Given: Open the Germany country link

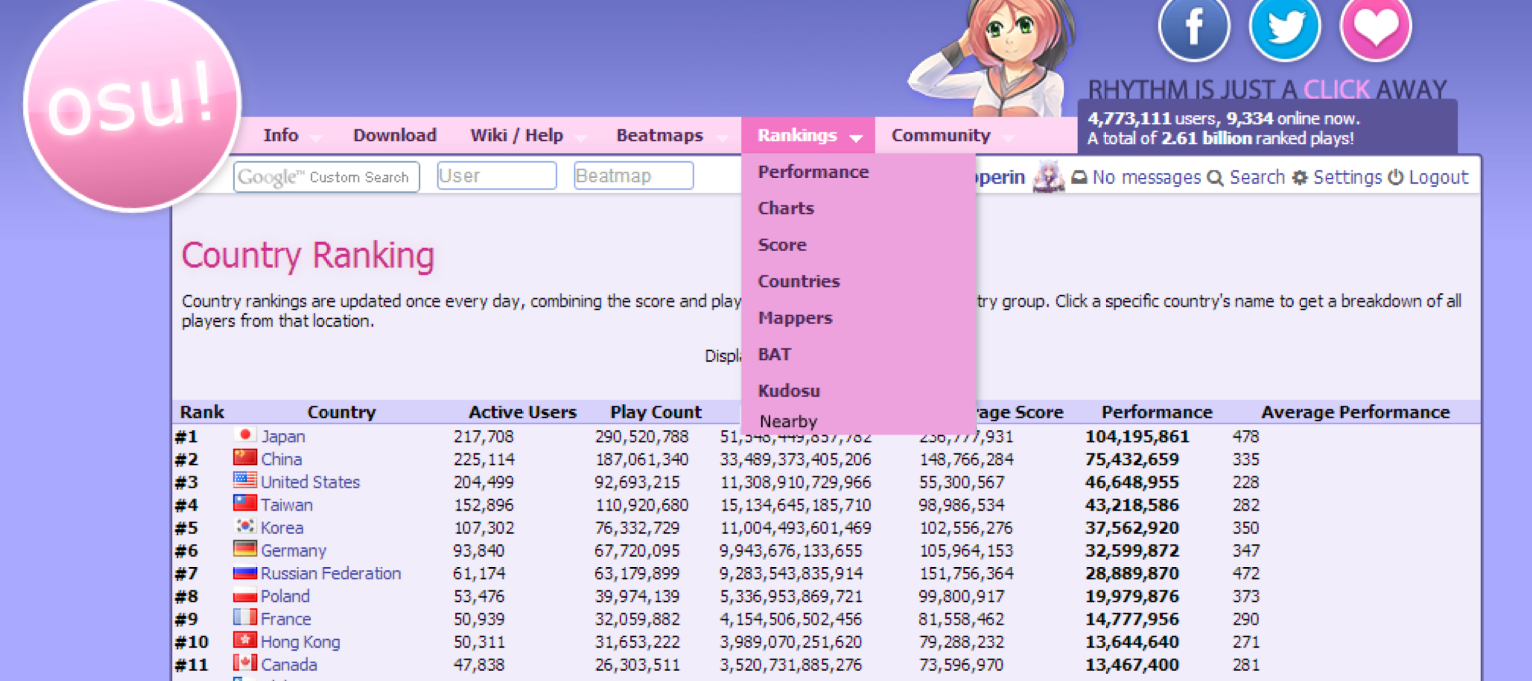Looking at the screenshot, I should point(293,551).
